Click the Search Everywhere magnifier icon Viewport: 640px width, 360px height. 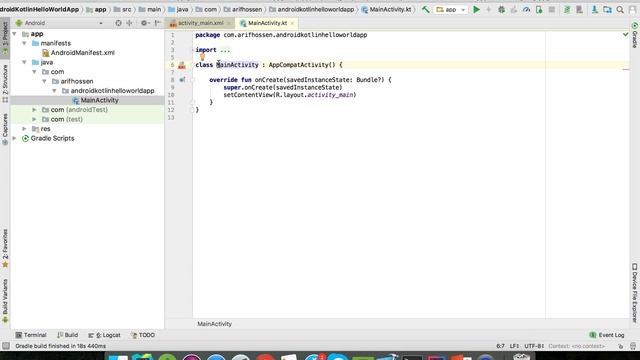point(620,9)
